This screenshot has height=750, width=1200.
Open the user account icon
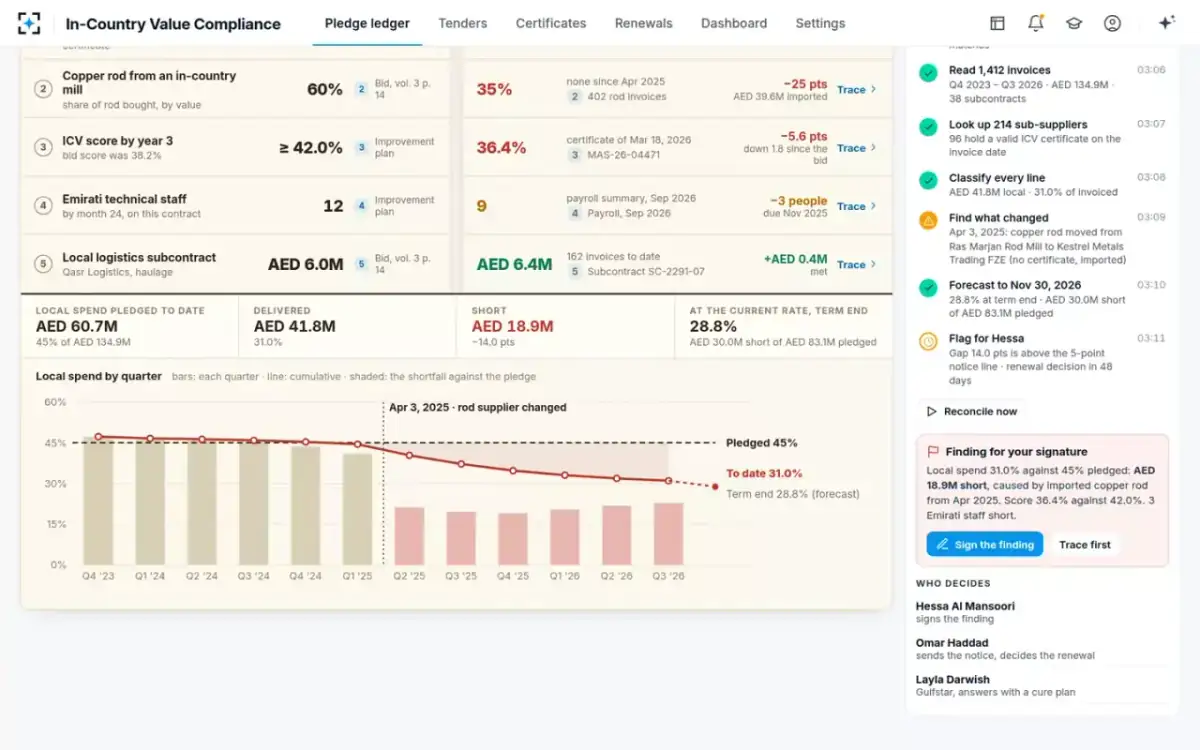[x=1112, y=23]
